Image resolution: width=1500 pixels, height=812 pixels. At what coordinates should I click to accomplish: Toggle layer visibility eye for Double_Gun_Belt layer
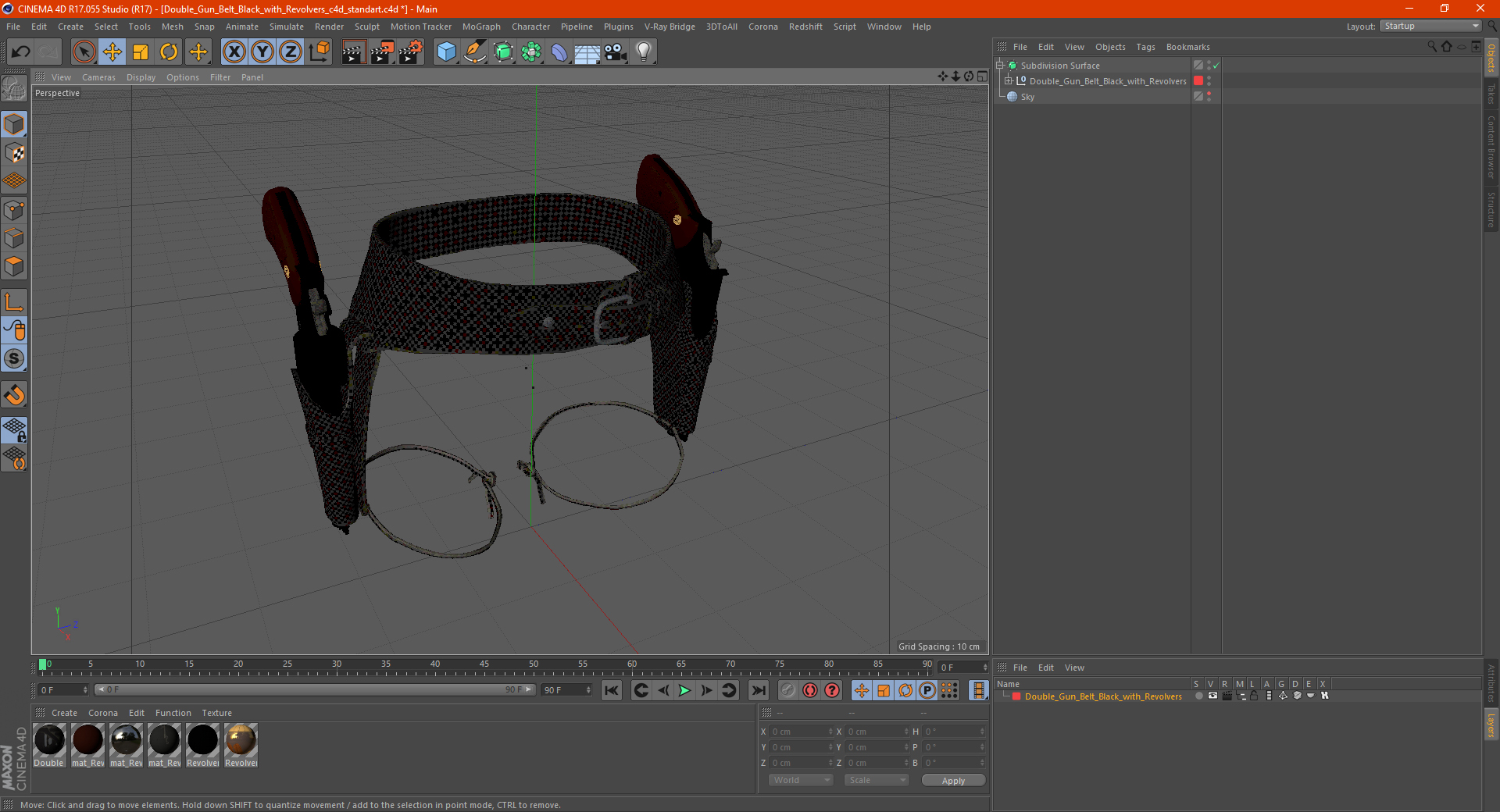(x=1212, y=696)
